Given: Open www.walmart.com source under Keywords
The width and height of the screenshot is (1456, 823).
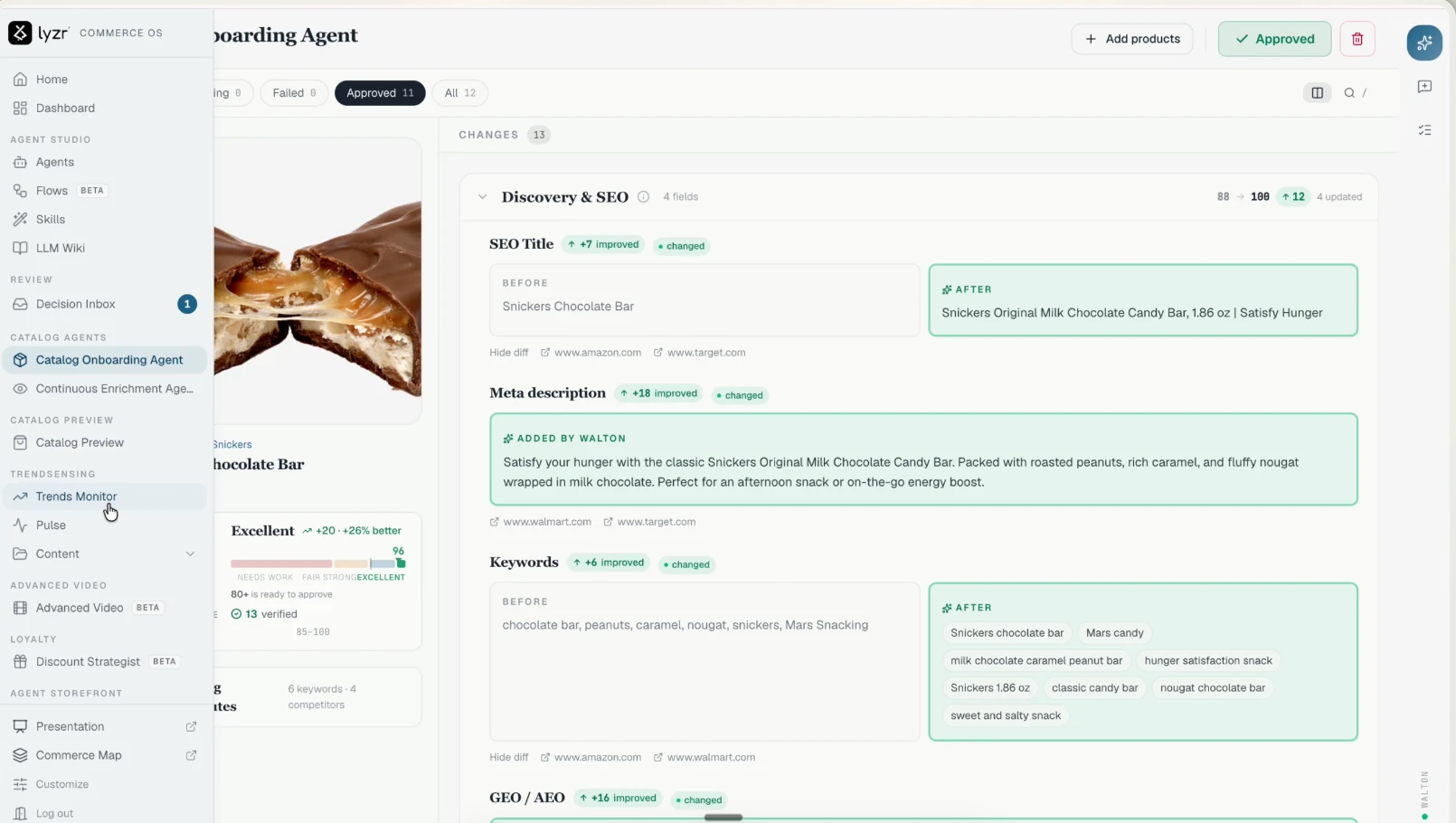Looking at the screenshot, I should point(704,758).
